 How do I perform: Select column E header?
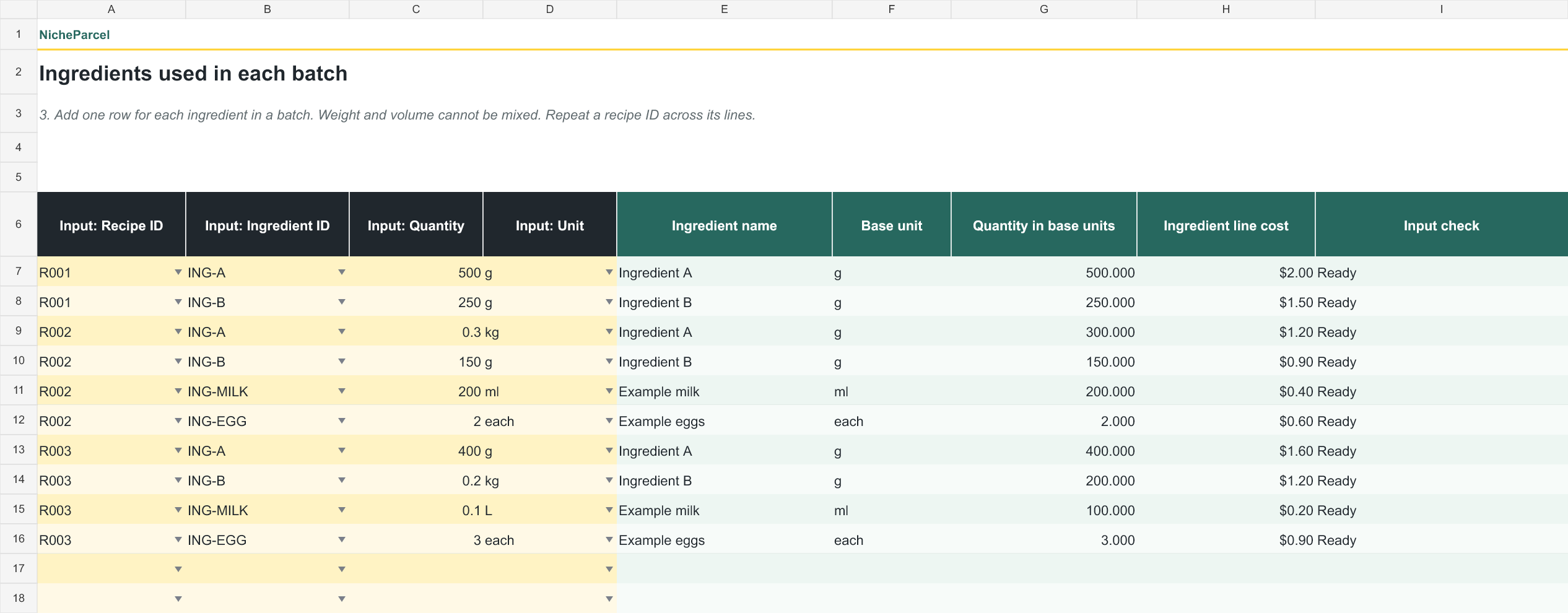pos(724,9)
